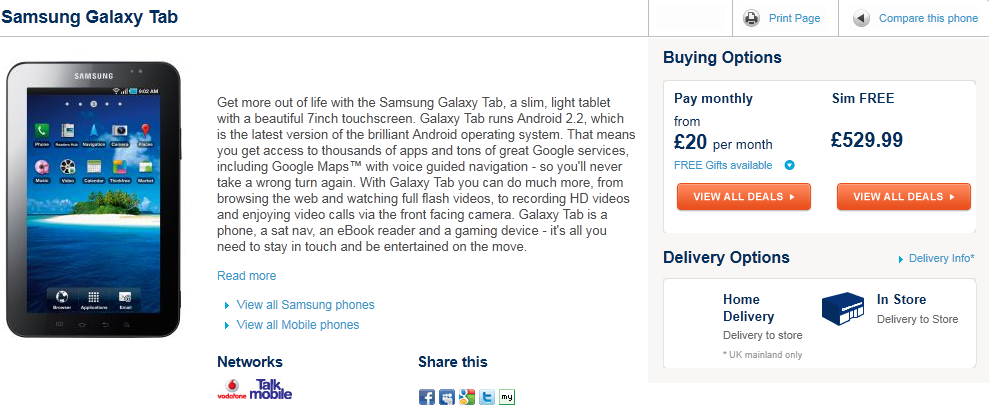Share on Google icon
Viewport: 989px width, 415px height.
(x=467, y=397)
